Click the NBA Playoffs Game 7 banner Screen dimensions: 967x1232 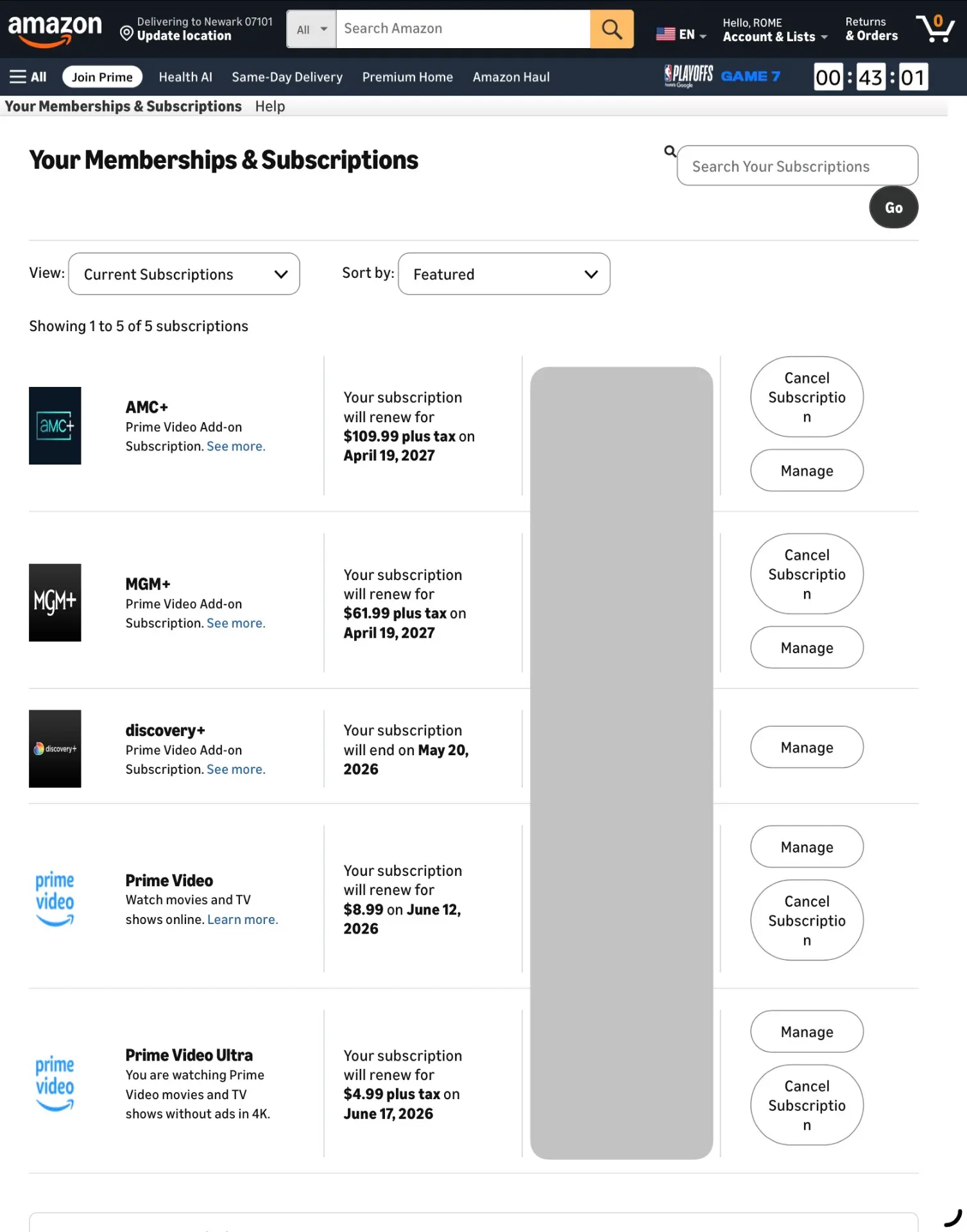click(723, 76)
